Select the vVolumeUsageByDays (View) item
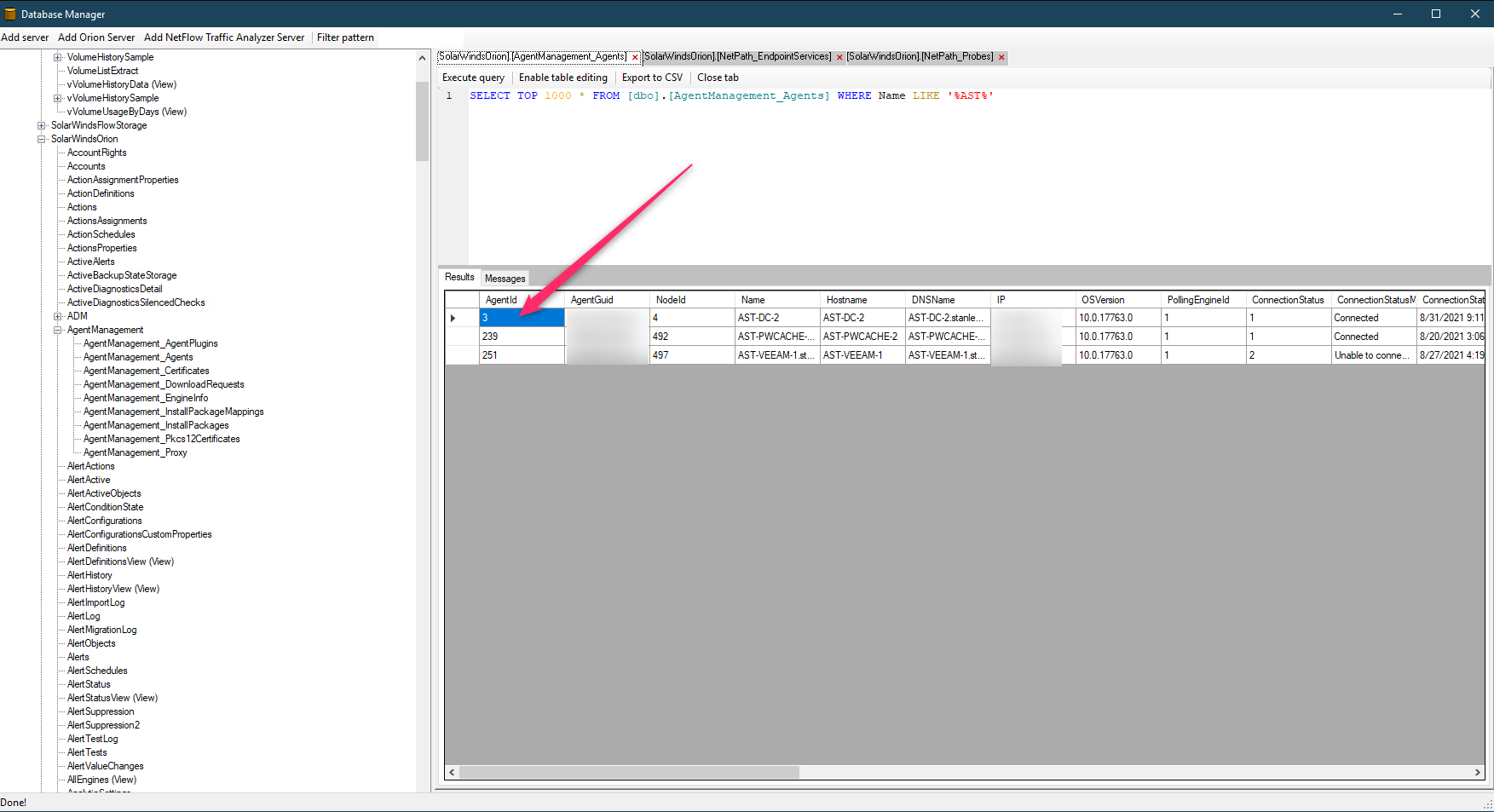1494x812 pixels. 127,112
